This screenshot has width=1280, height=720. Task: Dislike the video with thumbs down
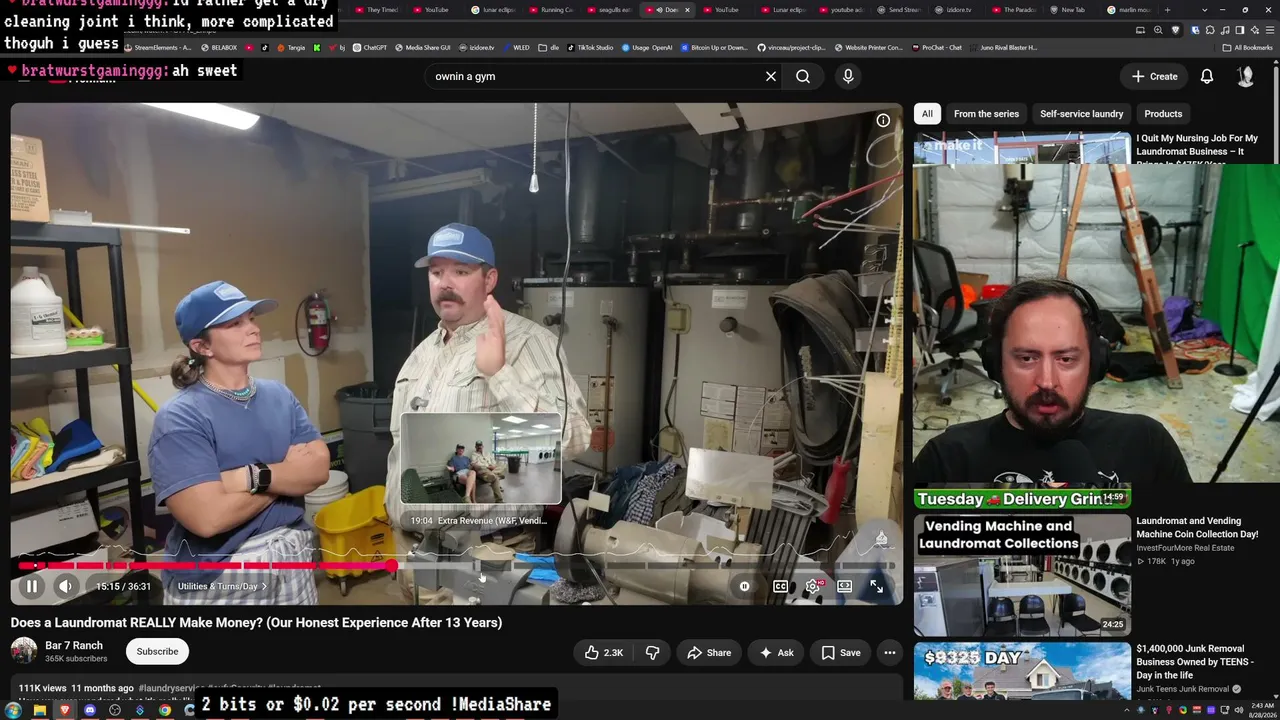653,653
